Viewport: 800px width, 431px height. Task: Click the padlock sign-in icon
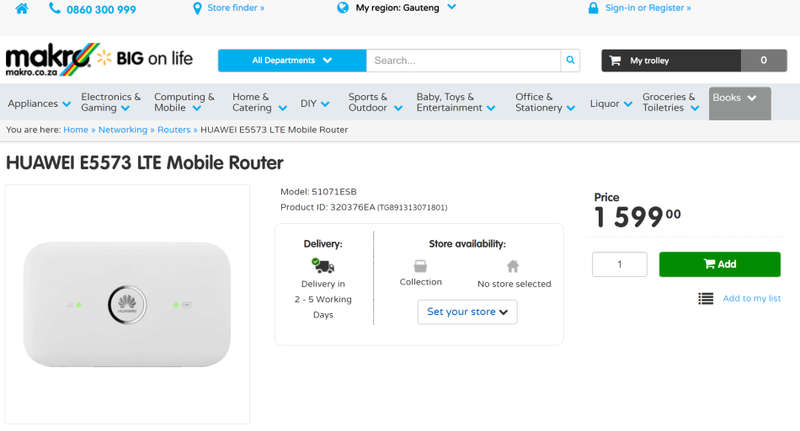pyautogui.click(x=593, y=8)
